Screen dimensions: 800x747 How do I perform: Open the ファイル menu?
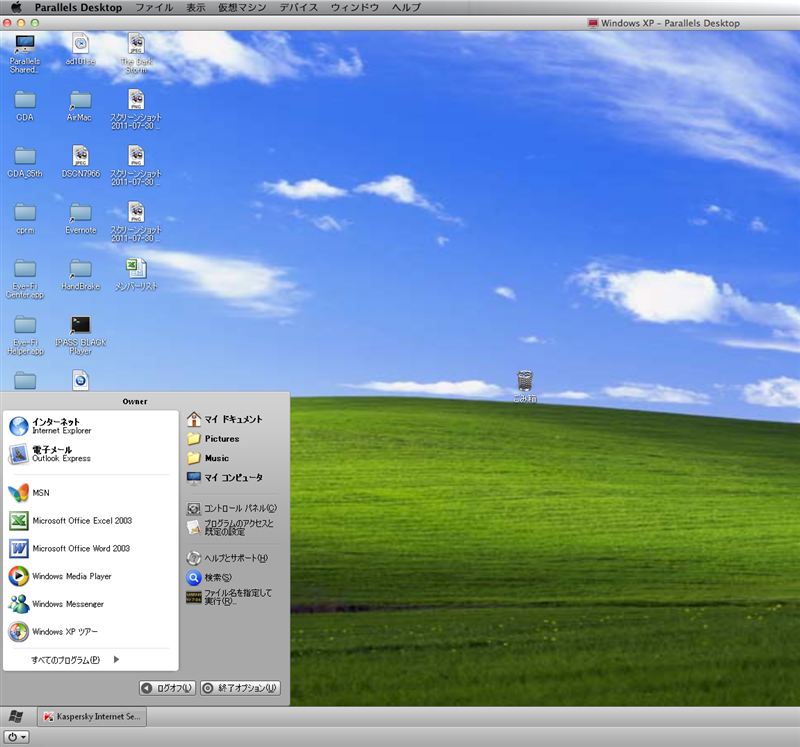click(x=154, y=7)
